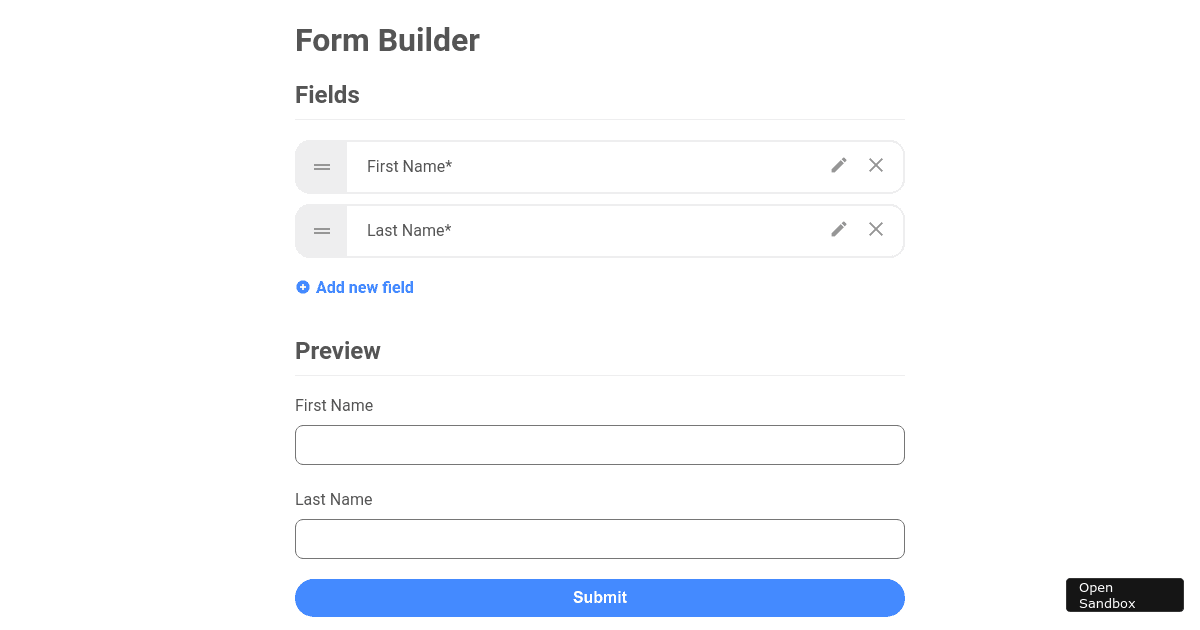The height and width of the screenshot is (630, 1200).
Task: Remove the First Name field with X icon
Action: tap(876, 165)
